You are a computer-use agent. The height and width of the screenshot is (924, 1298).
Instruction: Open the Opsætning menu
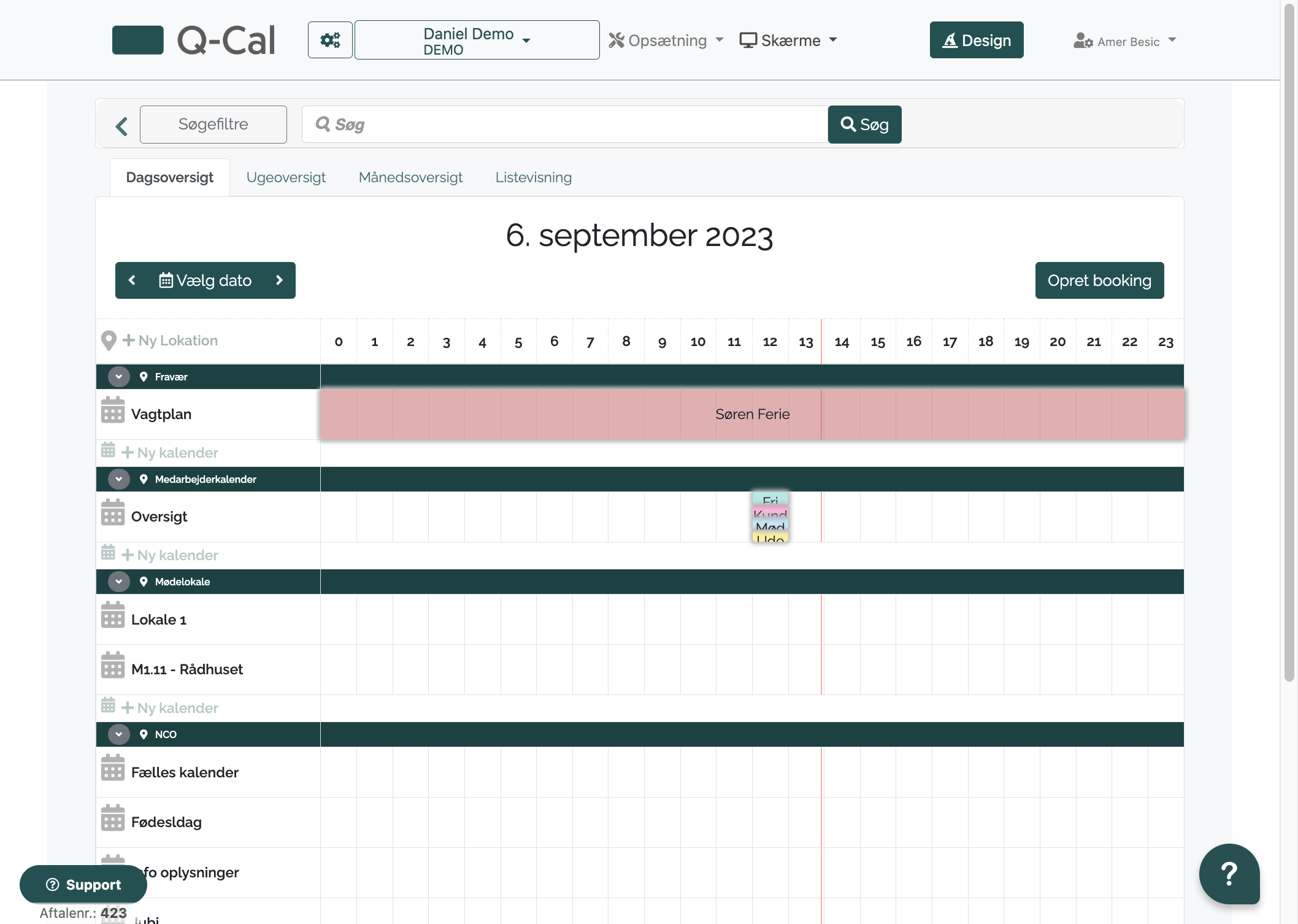click(666, 40)
